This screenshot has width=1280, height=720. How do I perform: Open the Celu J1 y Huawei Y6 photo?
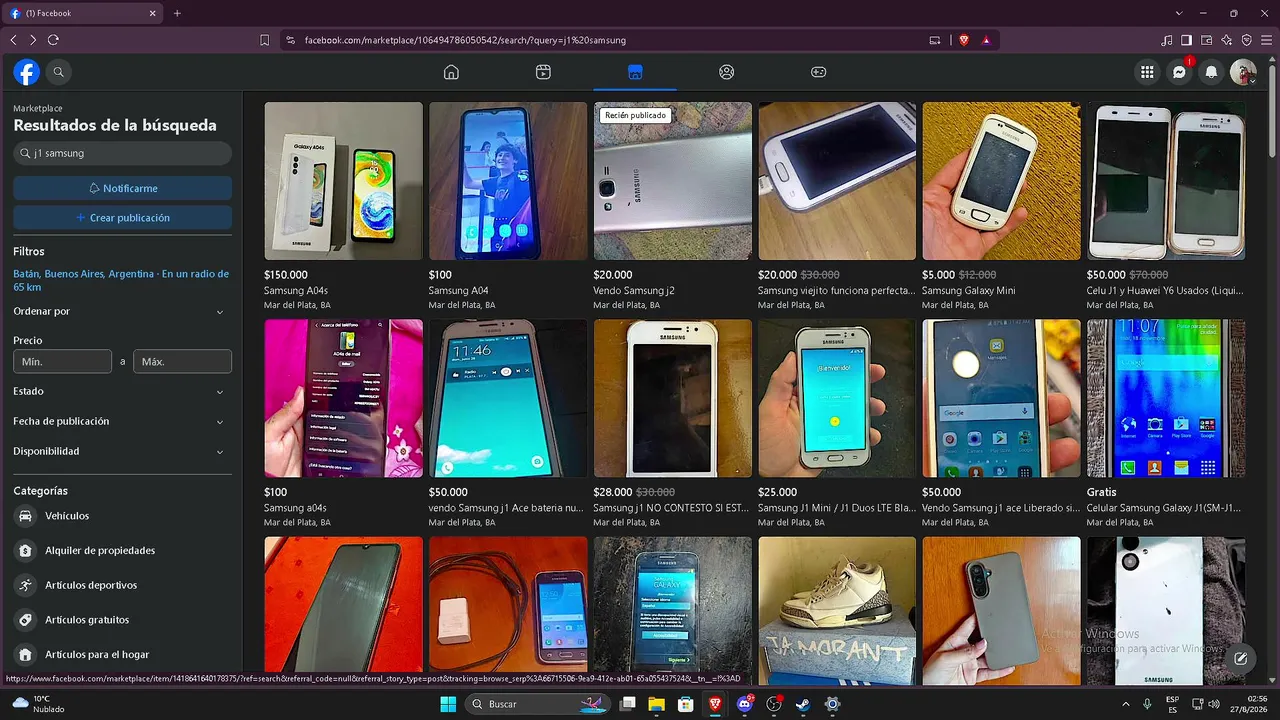pos(1166,181)
